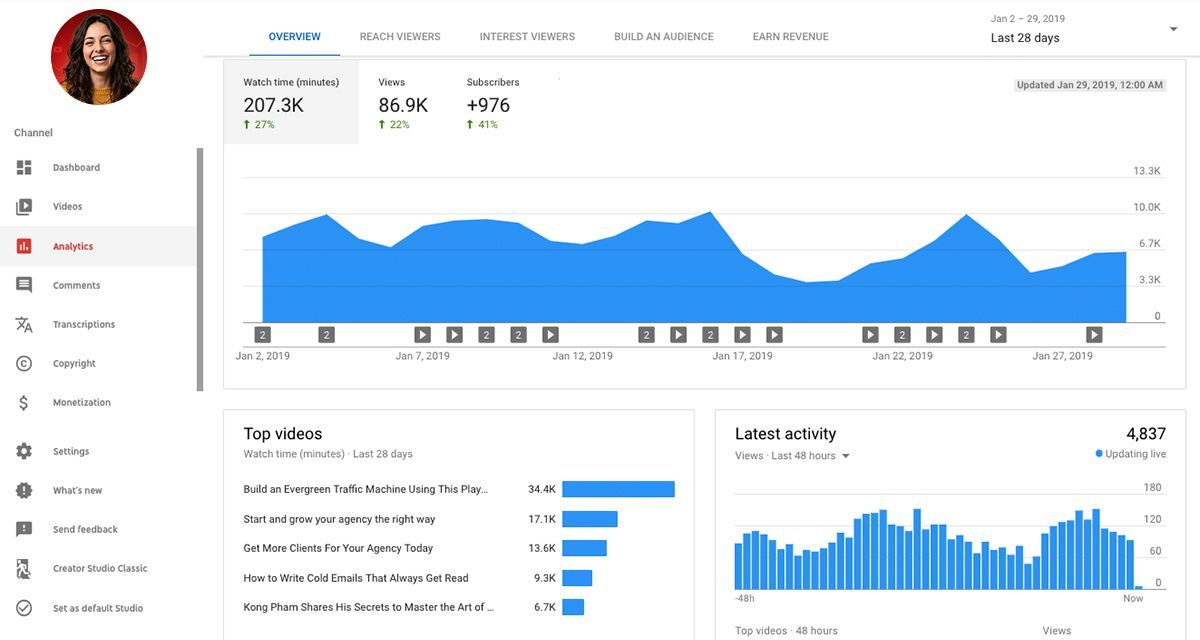Click the 41% subscribers increase

pos(482,125)
